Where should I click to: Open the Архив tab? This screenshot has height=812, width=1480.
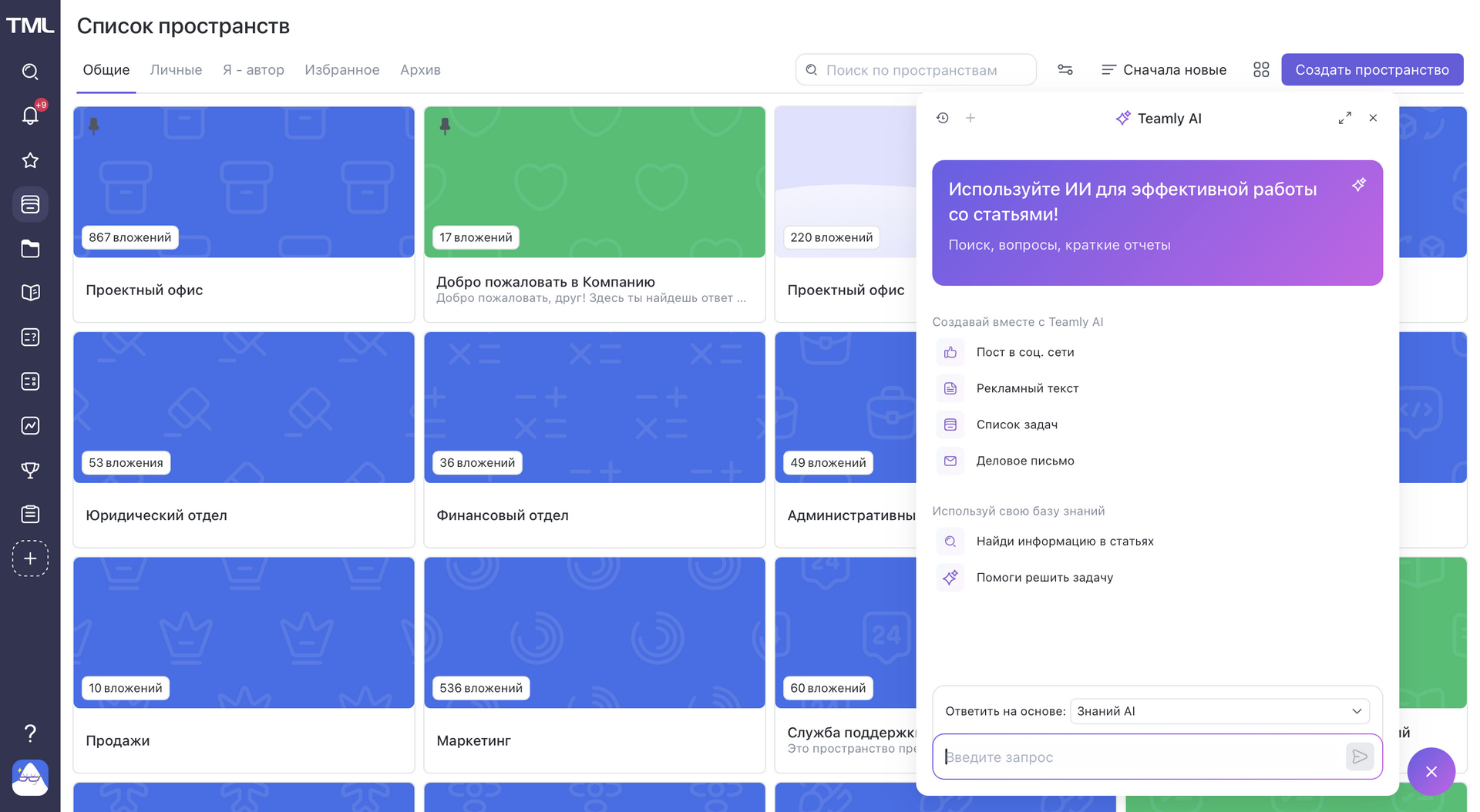[420, 70]
